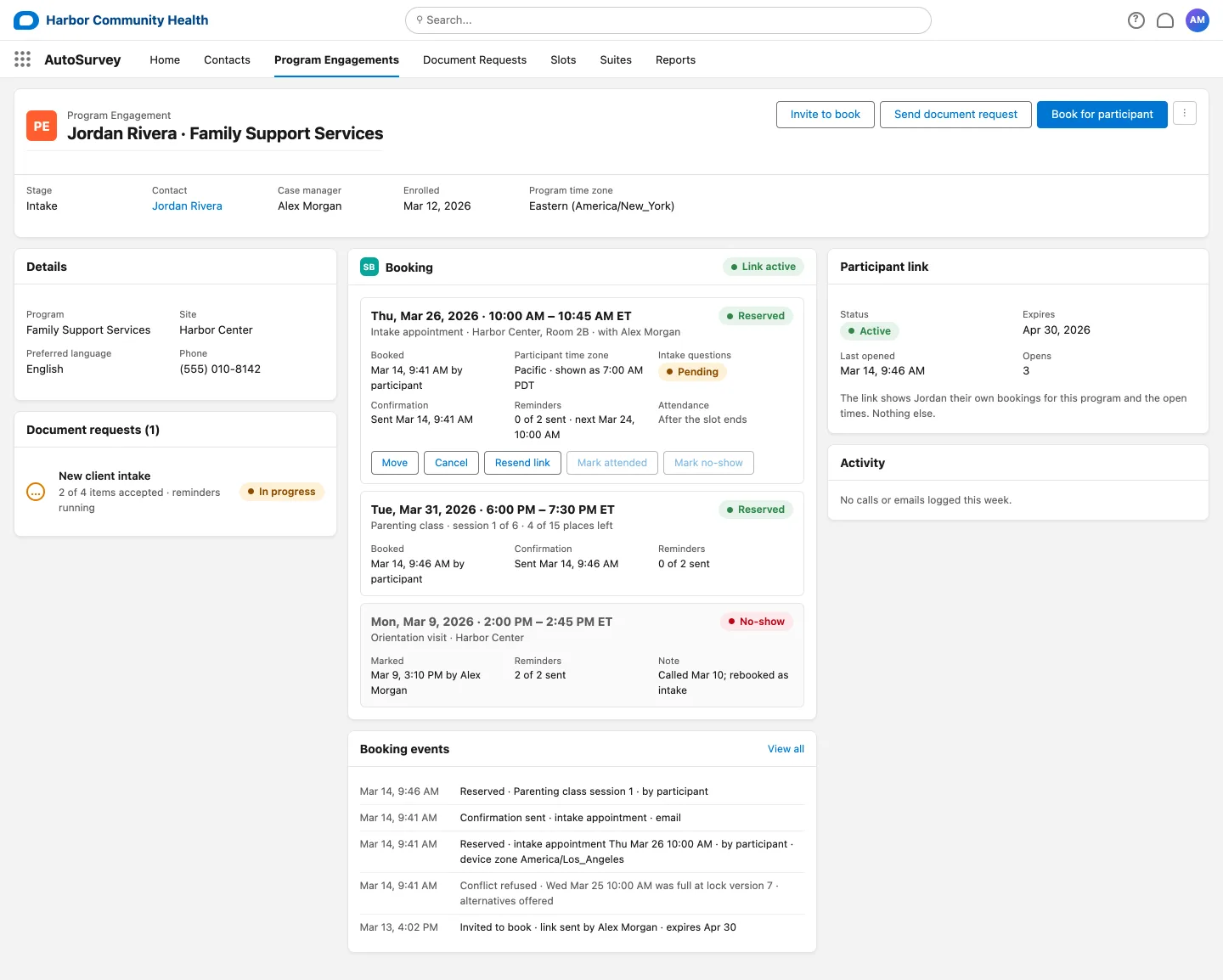Click the Reserved badge on Mar 31 booking
Screen dimensions: 1223x980
756,510
